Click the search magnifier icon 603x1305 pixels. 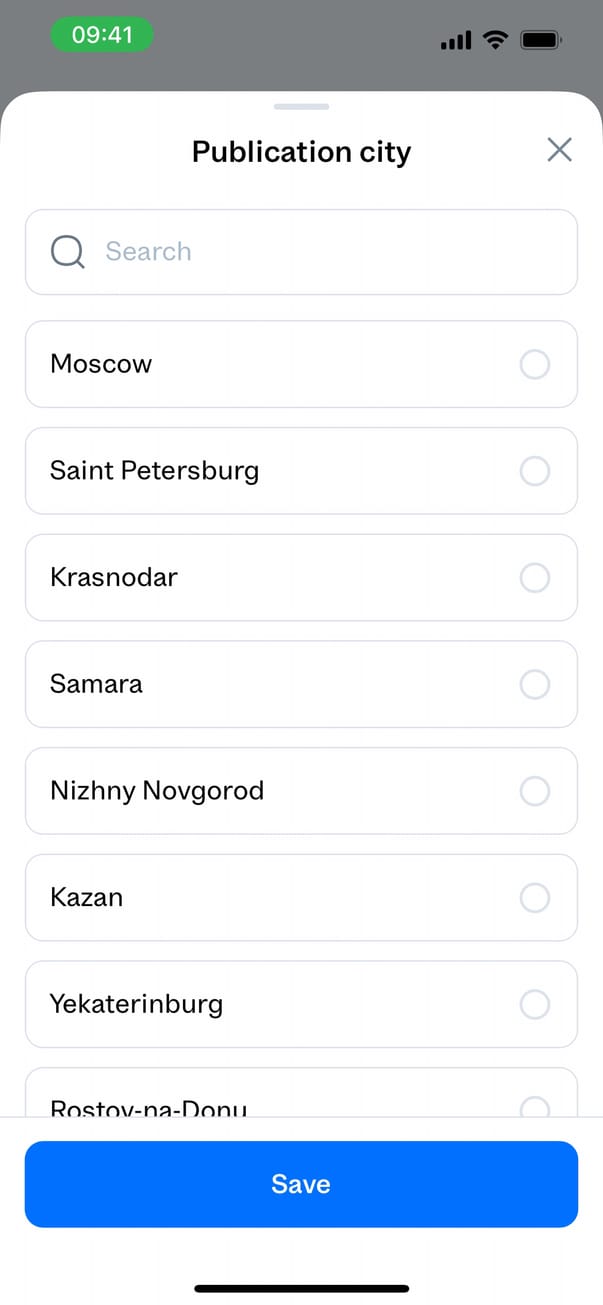tap(67, 252)
